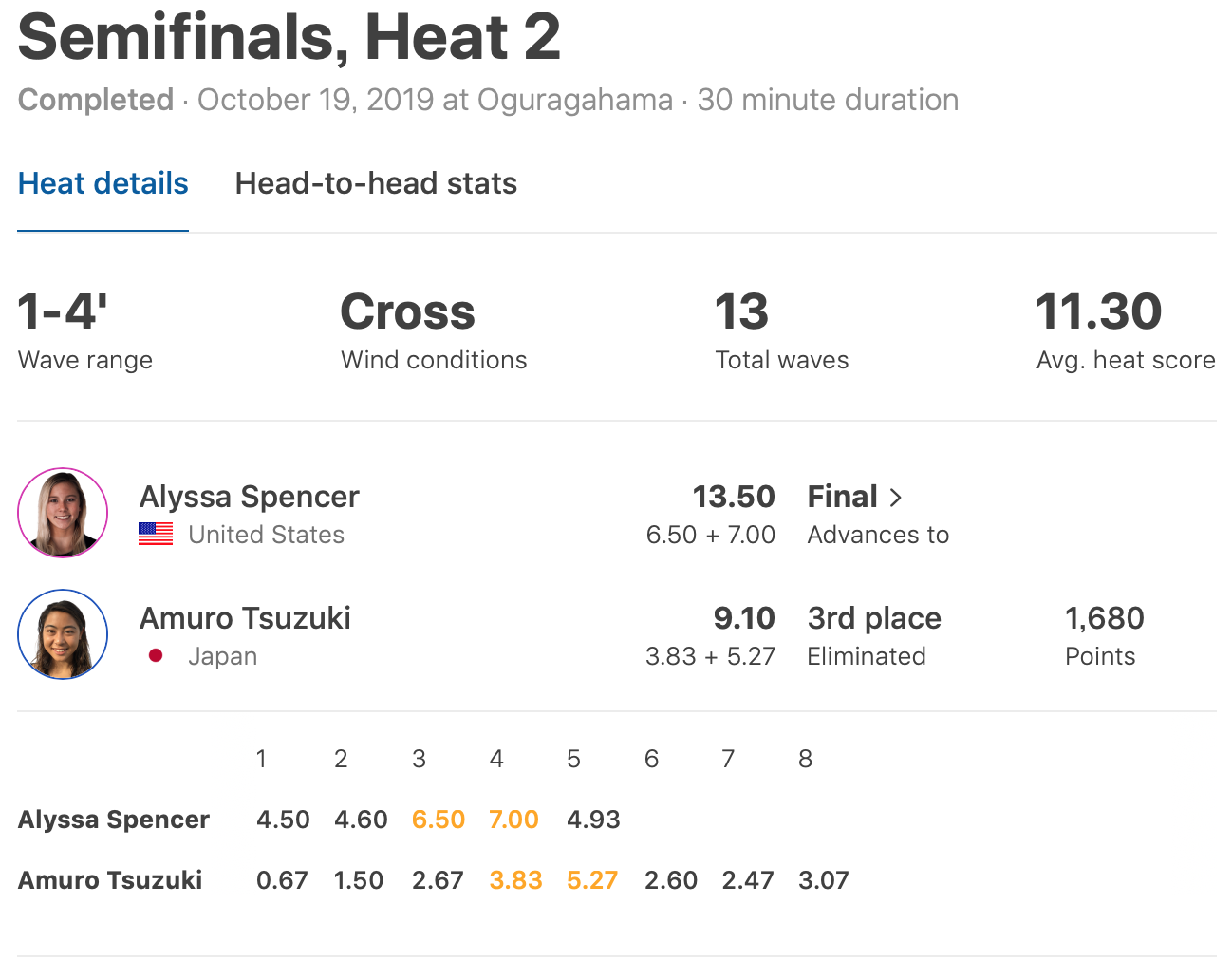Click the 3rd place result text
The image size is (1232, 961).
pyautogui.click(x=874, y=618)
